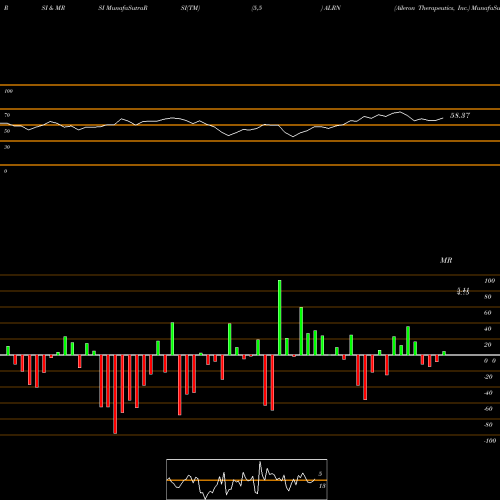The width and height of the screenshot is (500, 500).
Task: Click the Aileron Therapeutics, Inc. company name
Action: (x=431, y=8)
